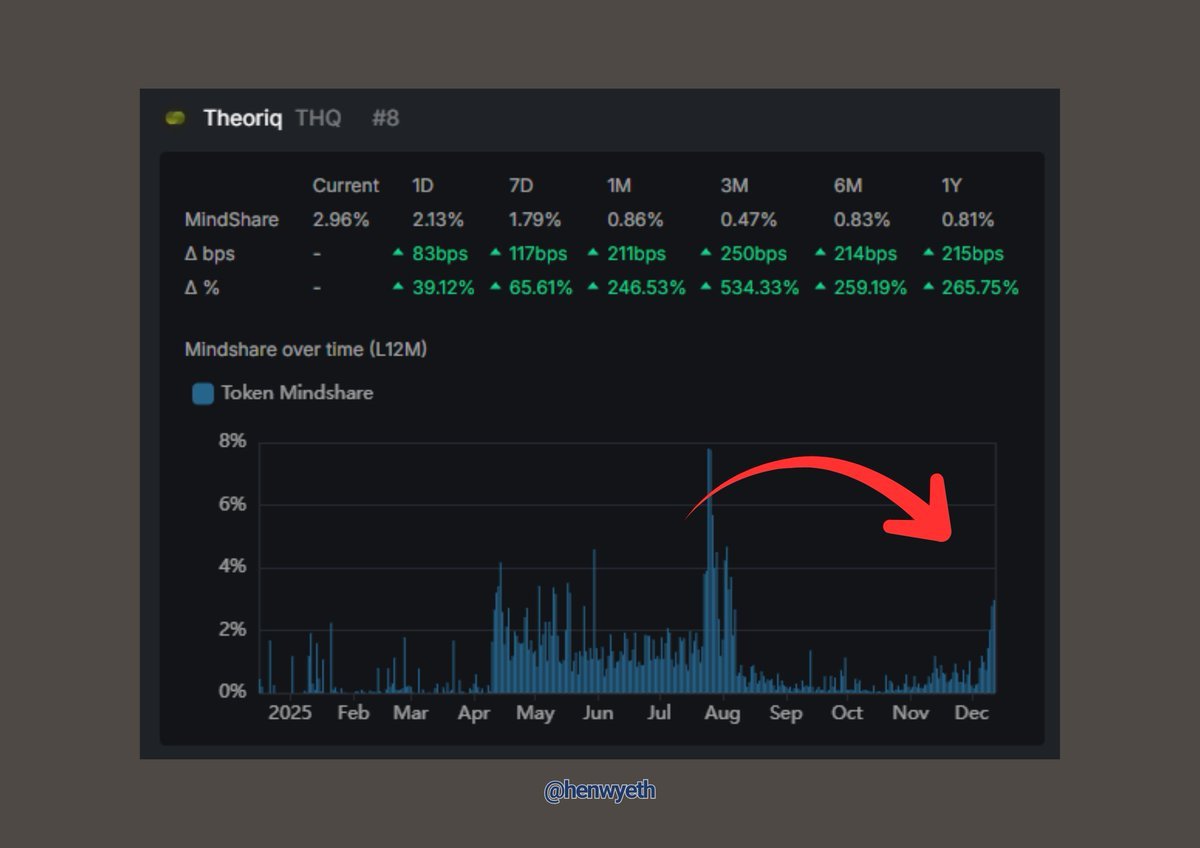Select the 1D column header
This screenshot has width=1200, height=848.
(423, 185)
